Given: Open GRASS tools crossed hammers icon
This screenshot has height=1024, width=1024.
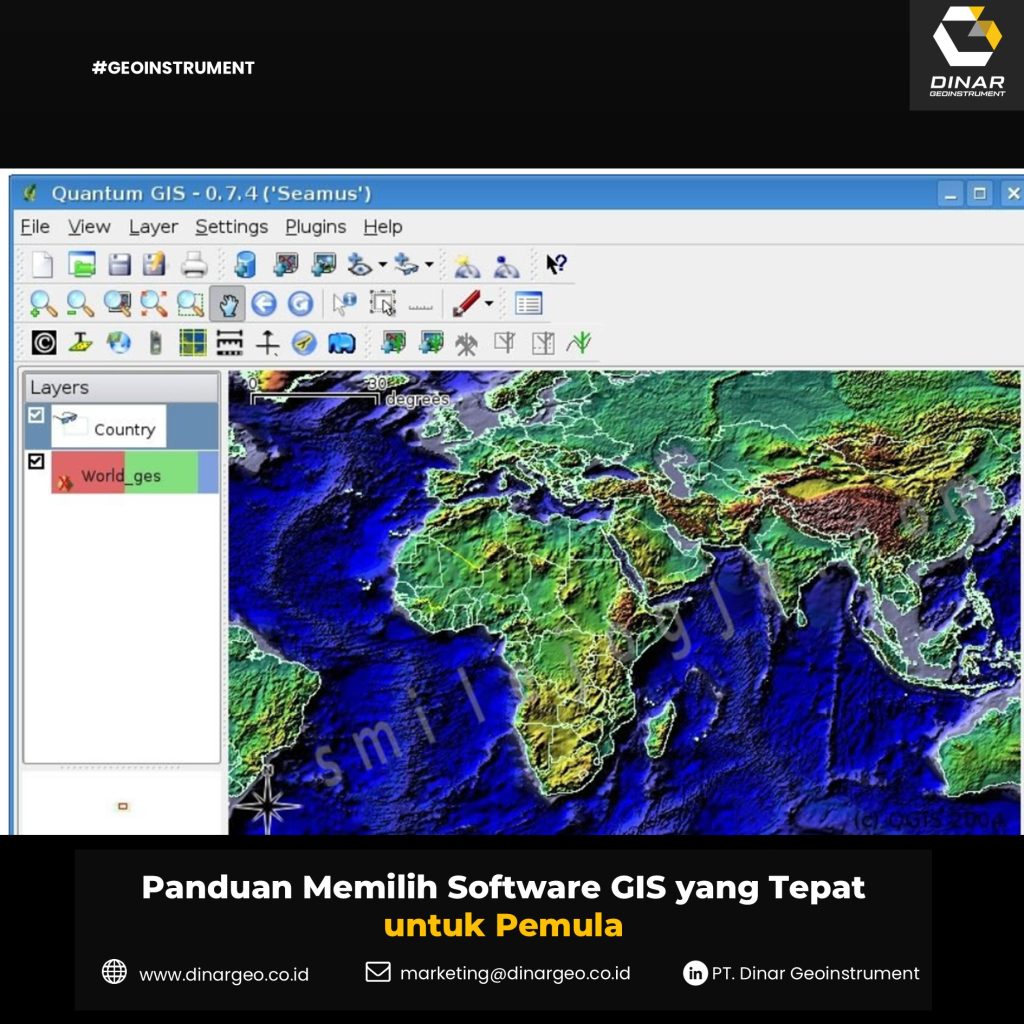Looking at the screenshot, I should [x=466, y=344].
